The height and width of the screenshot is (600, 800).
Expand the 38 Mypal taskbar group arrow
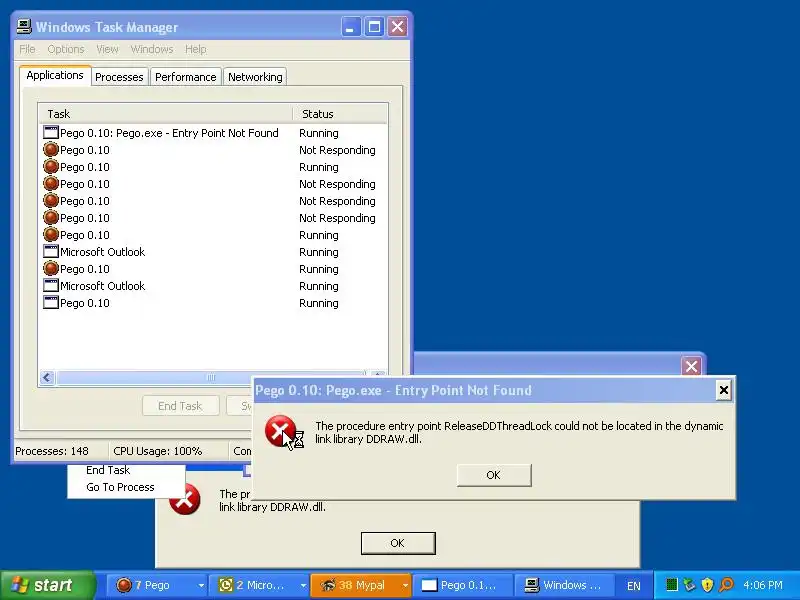coord(405,585)
